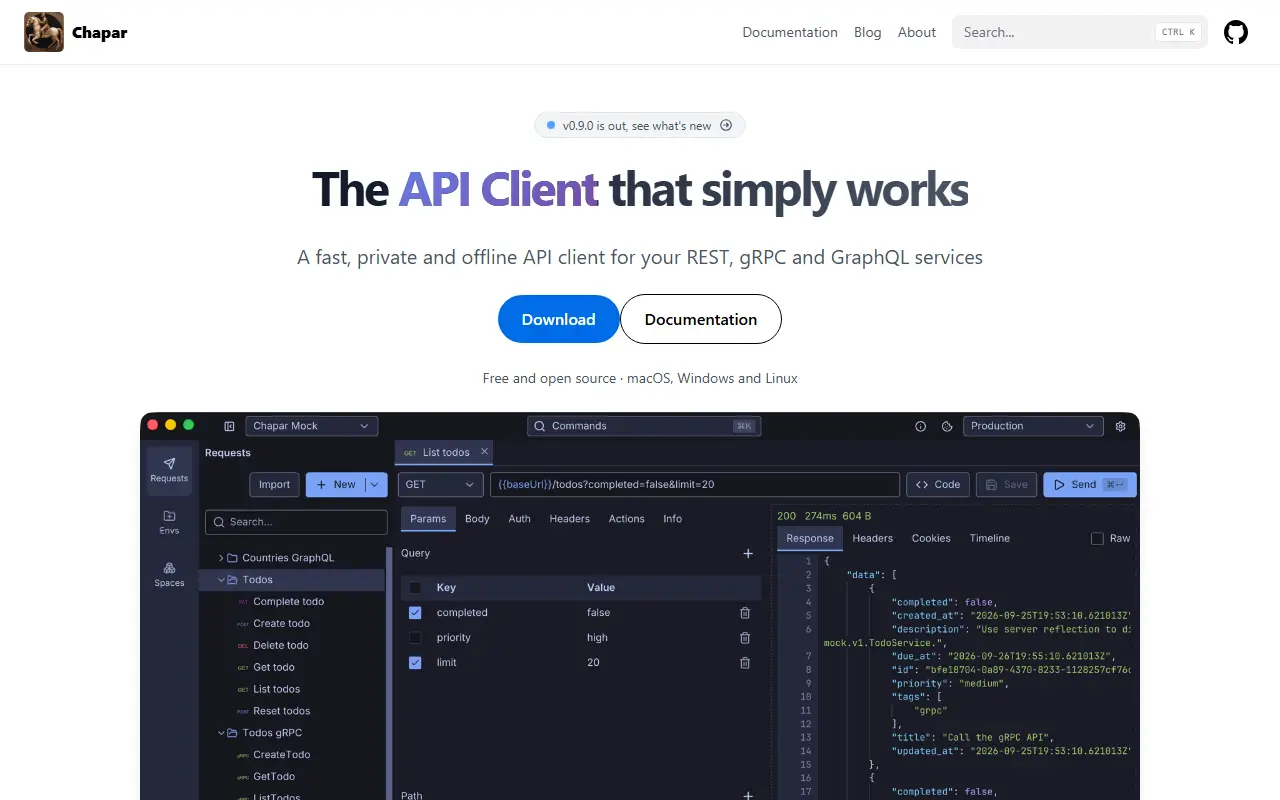Add a new Path parameter
This screenshot has width=1280, height=800.
(x=748, y=795)
